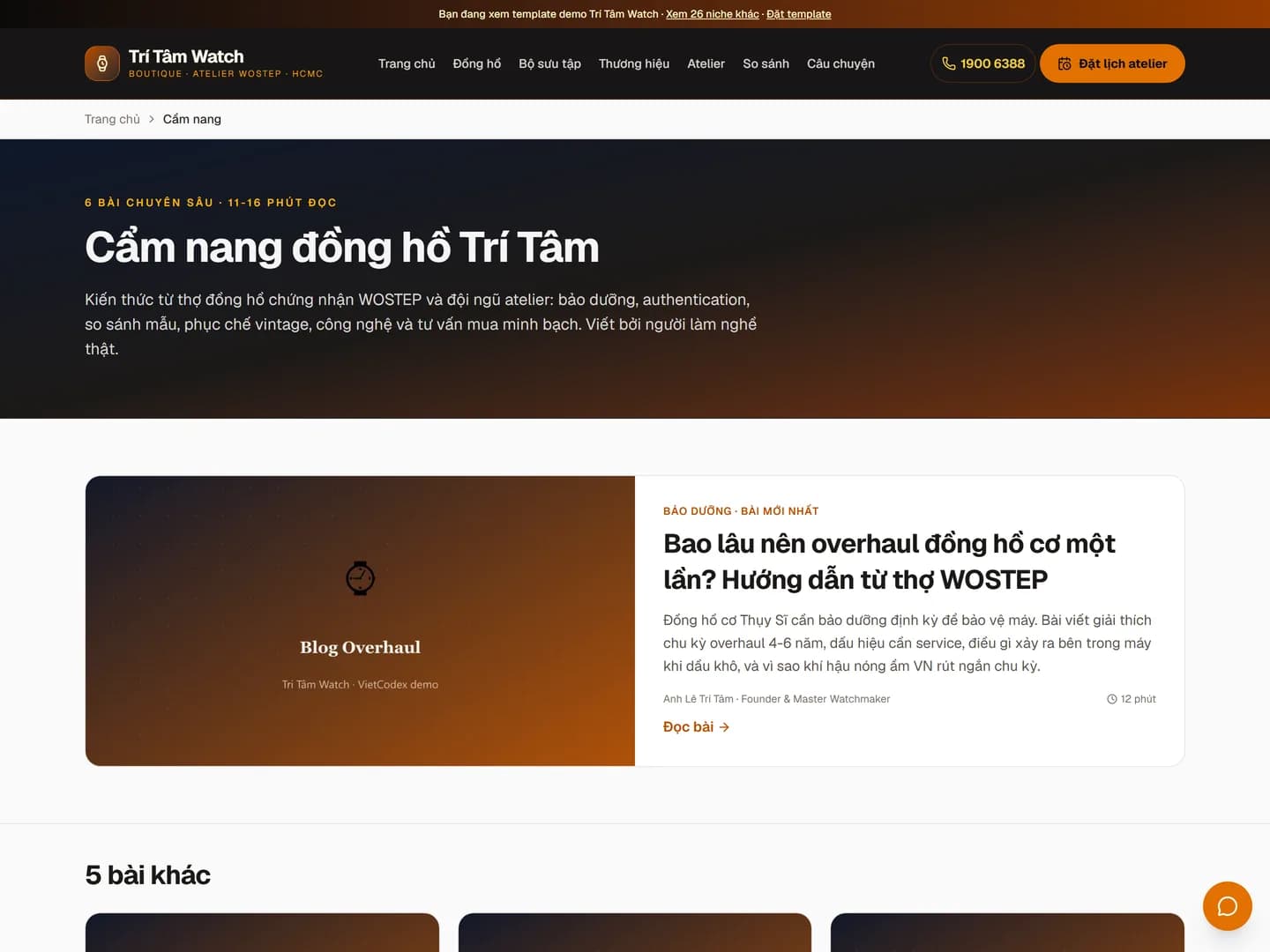The image size is (1270, 952).
Task: Click the Cẩm nang breadcrumb text
Action: pyautogui.click(x=192, y=119)
